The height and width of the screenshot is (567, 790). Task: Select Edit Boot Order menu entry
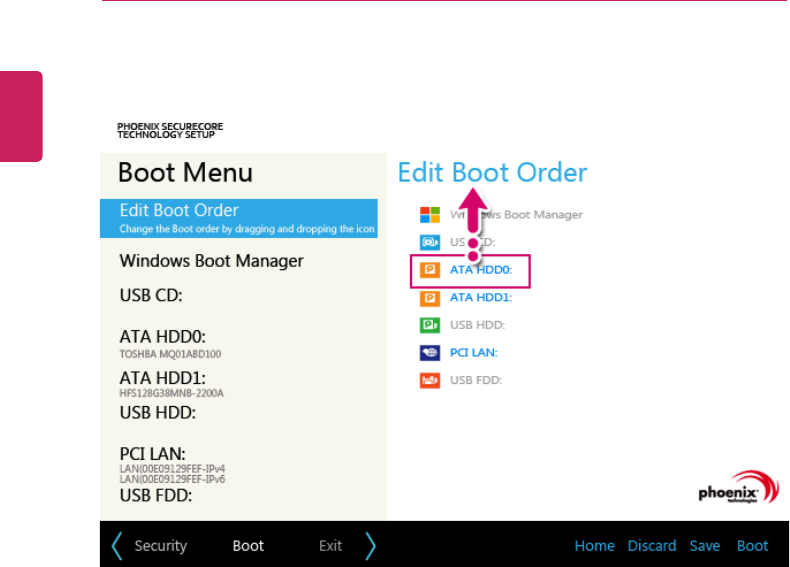[x=239, y=218]
